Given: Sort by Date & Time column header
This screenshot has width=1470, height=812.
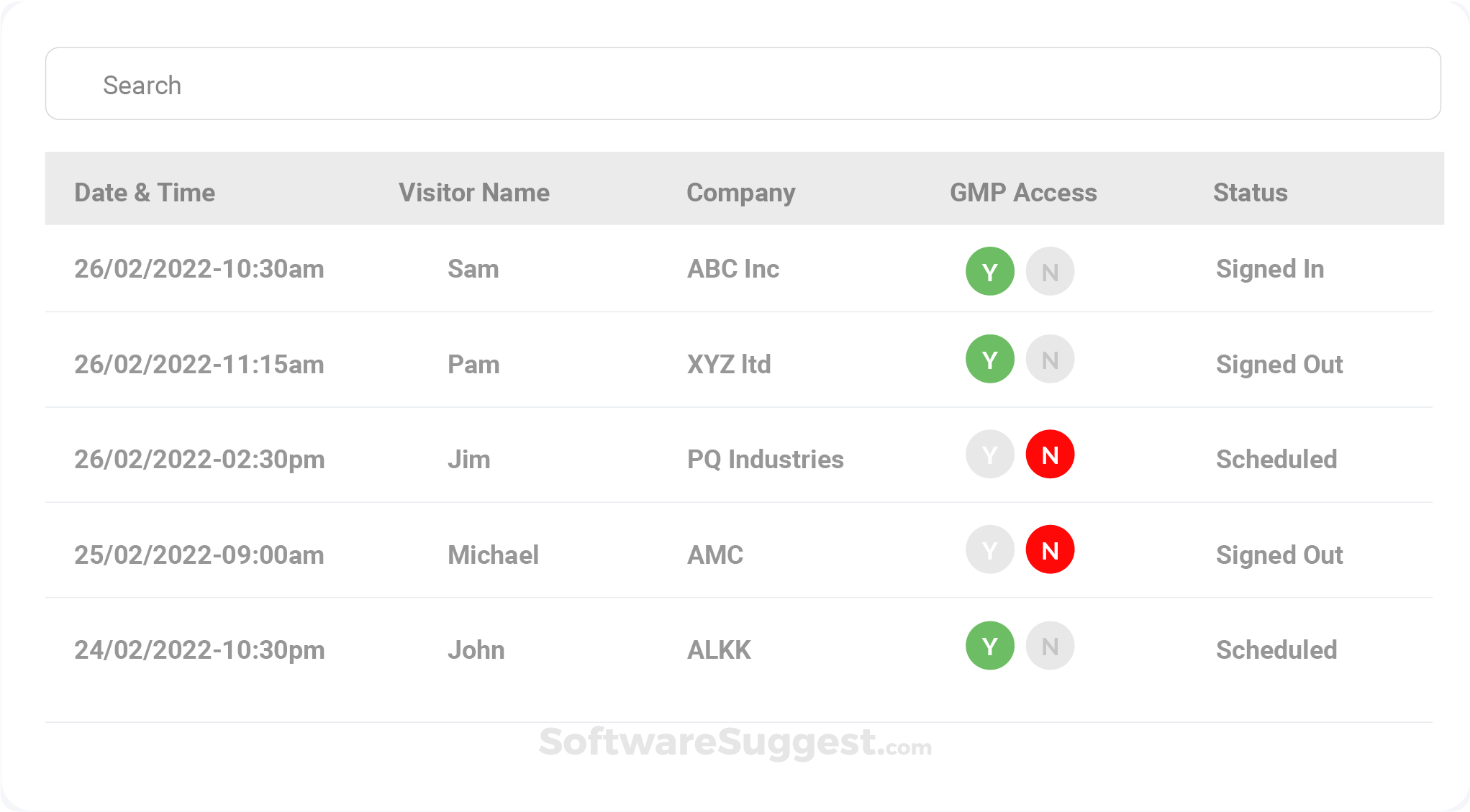Looking at the screenshot, I should [145, 192].
